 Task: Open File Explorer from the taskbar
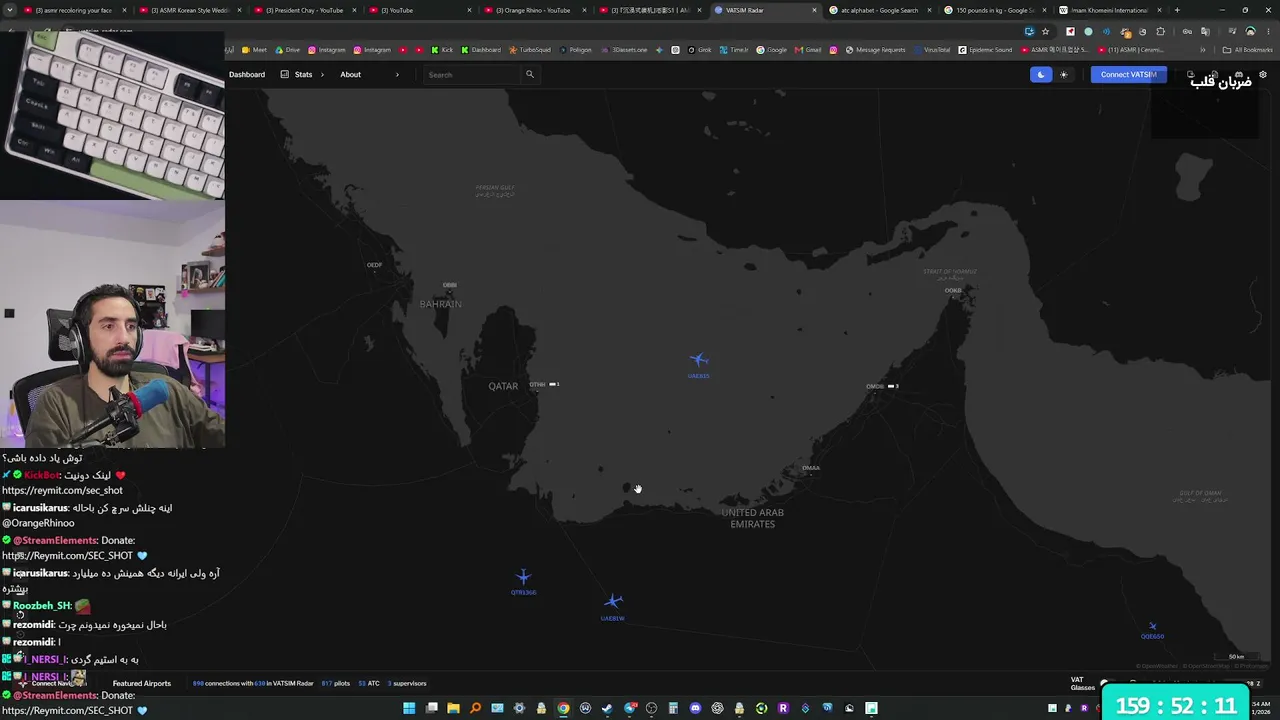[x=453, y=708]
